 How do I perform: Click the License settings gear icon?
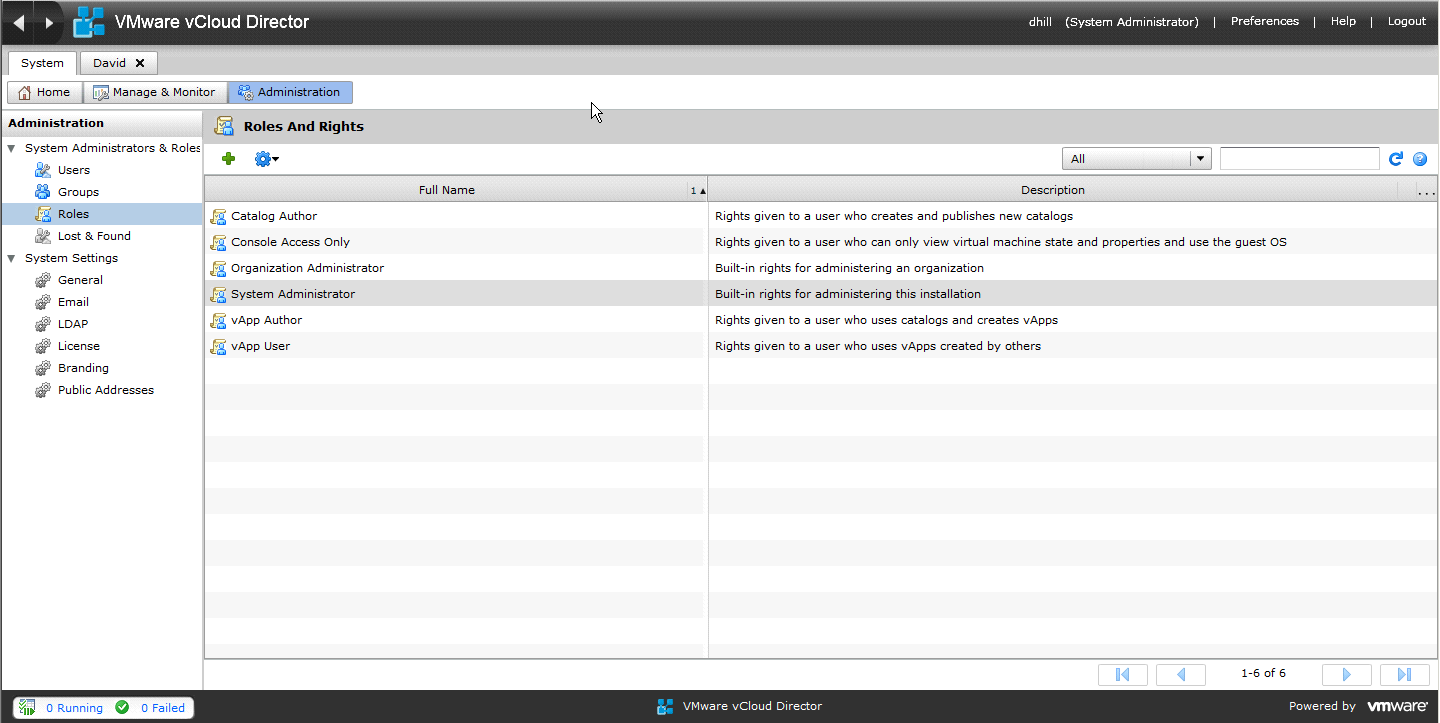(43, 346)
